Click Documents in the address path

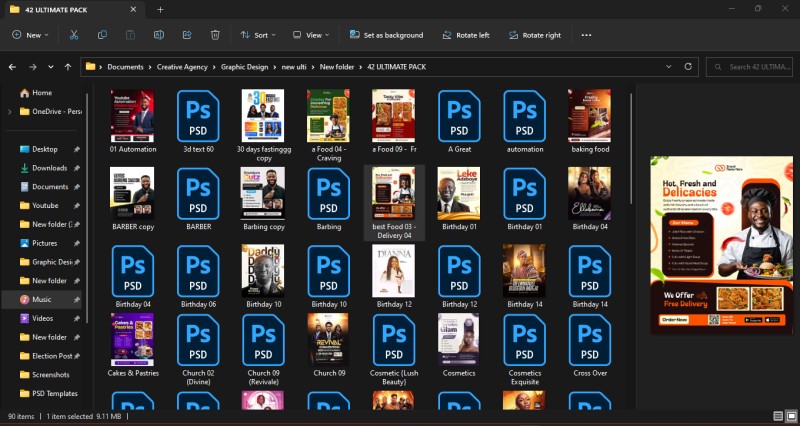[125, 67]
